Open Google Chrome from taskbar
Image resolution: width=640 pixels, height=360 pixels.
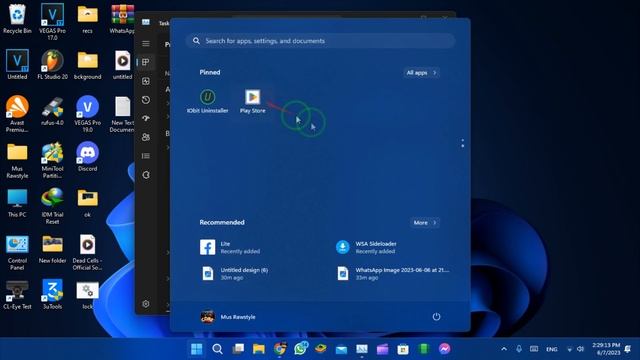pyautogui.click(x=280, y=349)
